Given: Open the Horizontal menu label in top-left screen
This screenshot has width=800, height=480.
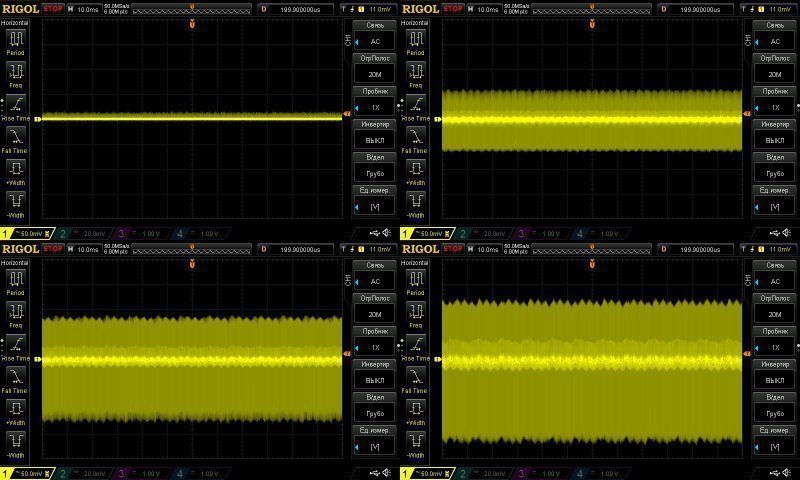Looking at the screenshot, I should (x=14, y=22).
